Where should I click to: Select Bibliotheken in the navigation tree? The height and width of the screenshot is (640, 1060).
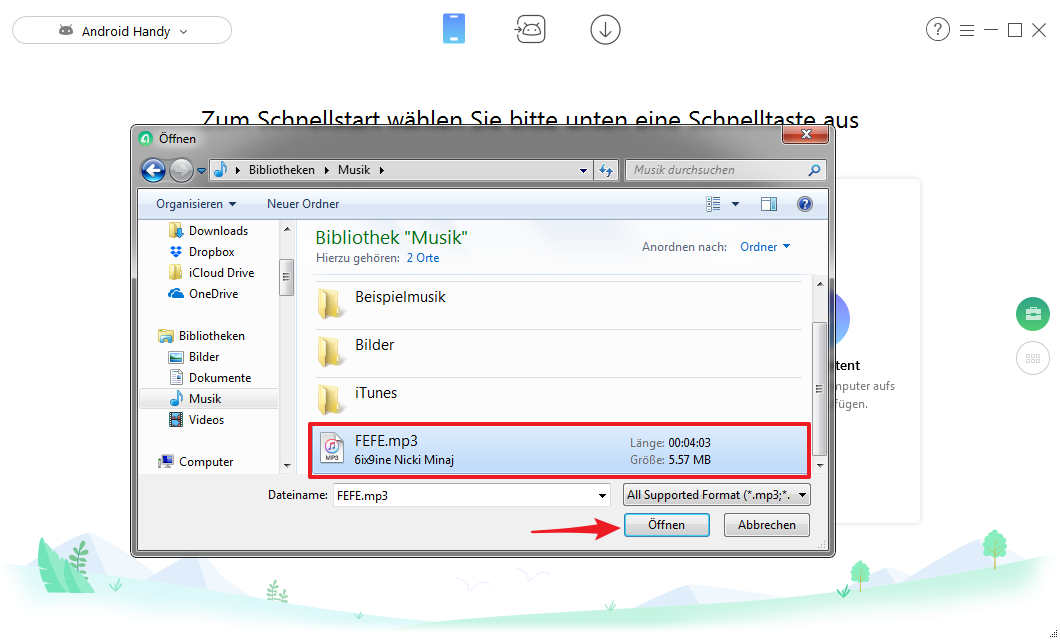[x=212, y=336]
